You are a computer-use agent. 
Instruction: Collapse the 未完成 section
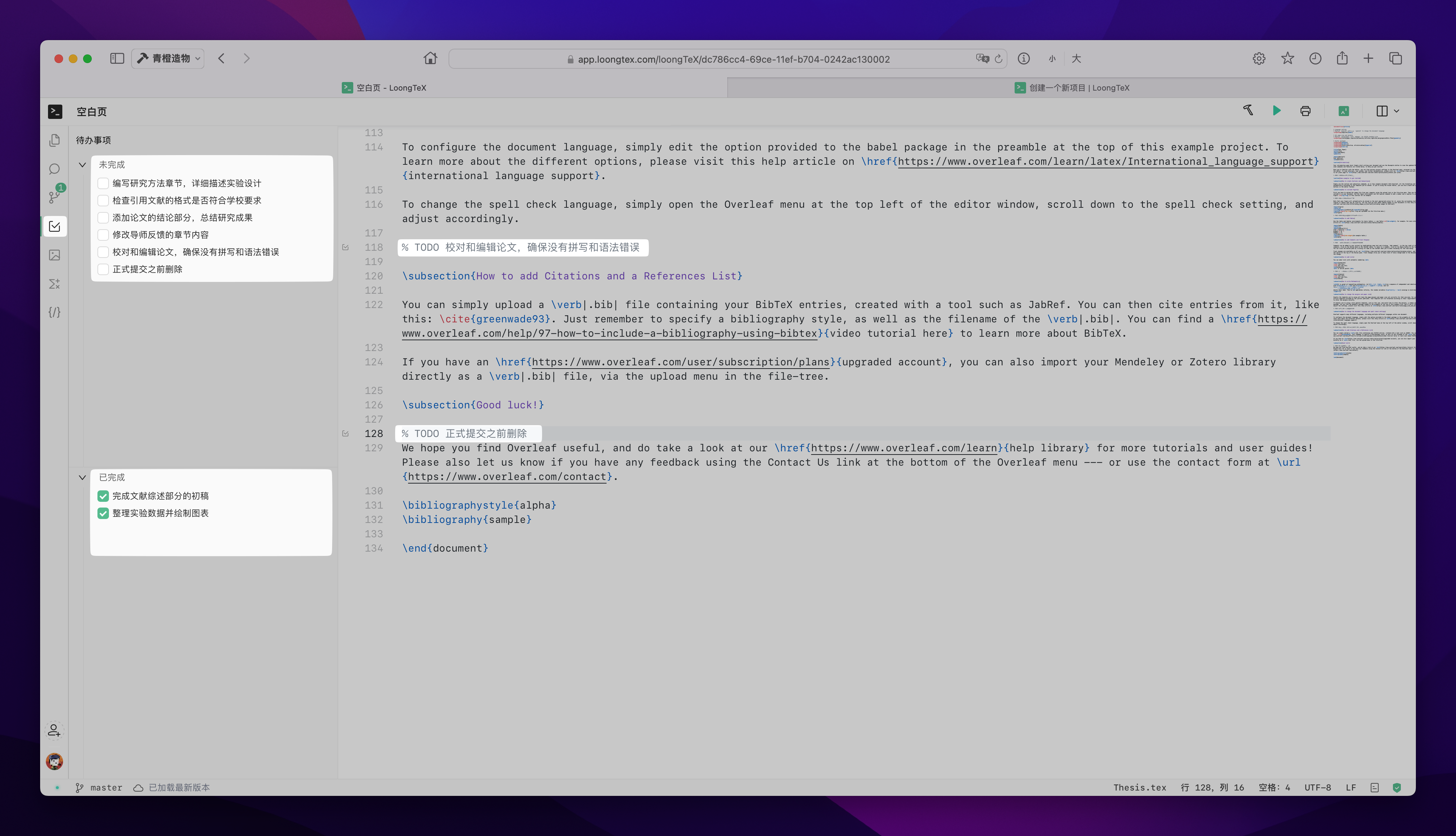coord(82,165)
